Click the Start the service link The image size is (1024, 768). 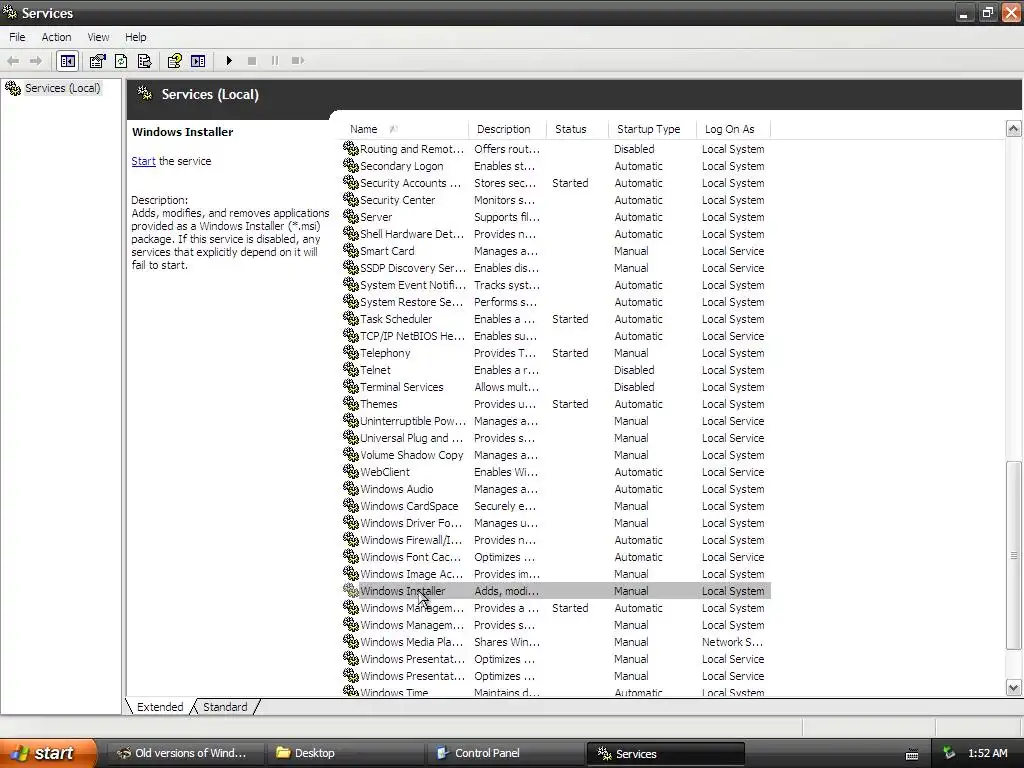tap(143, 161)
